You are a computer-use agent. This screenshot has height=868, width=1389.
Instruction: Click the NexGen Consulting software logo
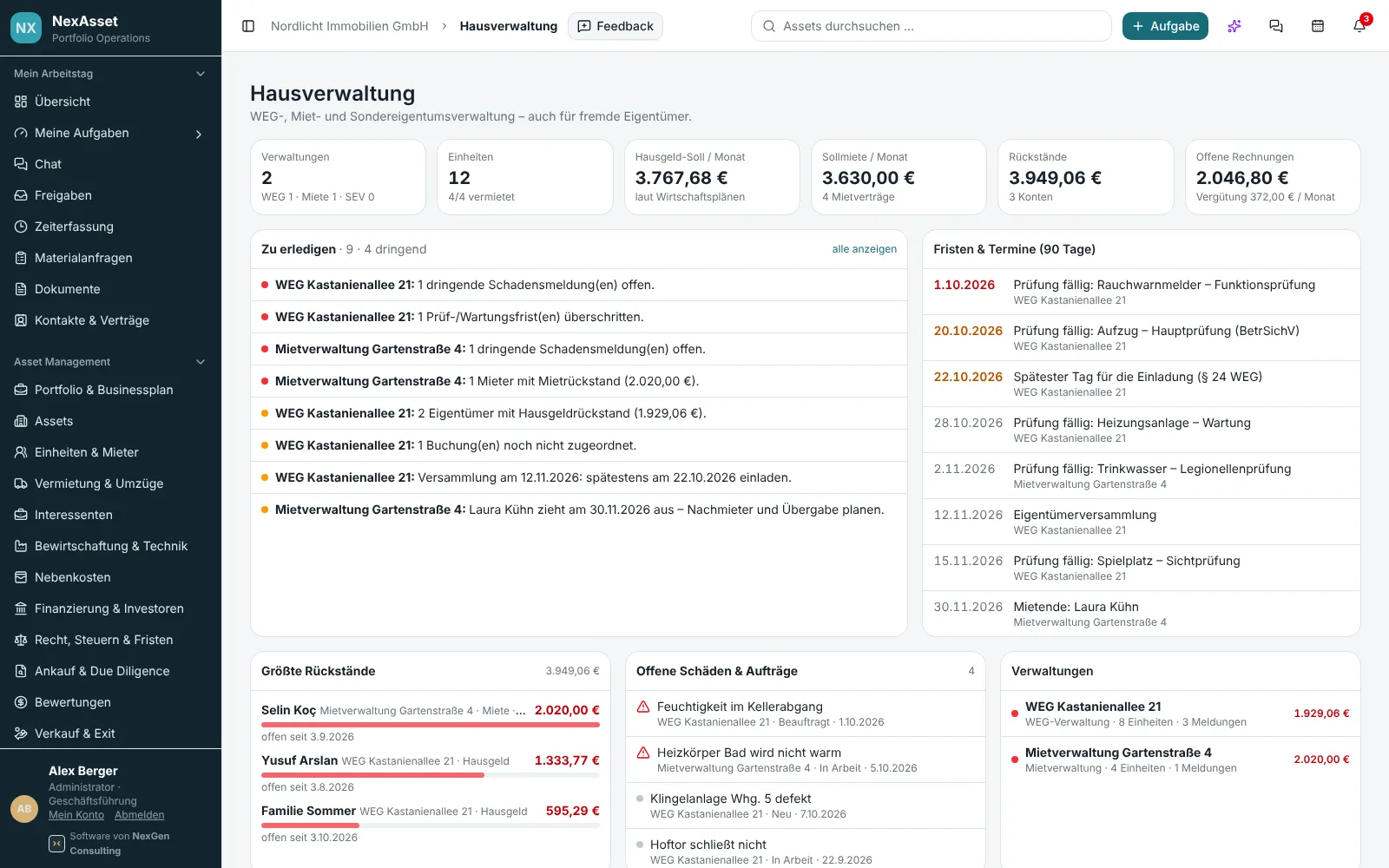(x=56, y=844)
